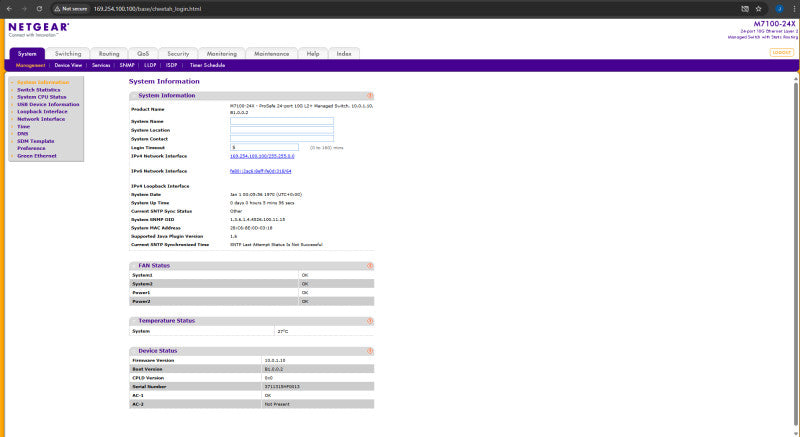Click the Not secure warning badge
Viewport: 800px width, 437px height.
point(71,9)
